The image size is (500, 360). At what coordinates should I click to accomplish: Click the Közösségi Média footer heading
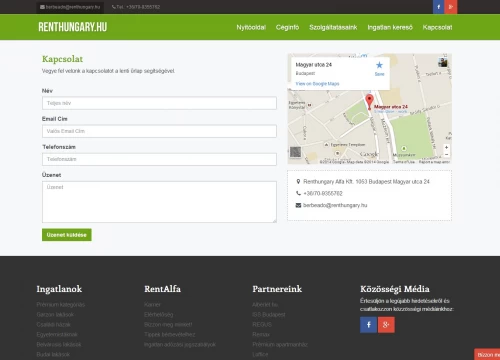pos(395,289)
